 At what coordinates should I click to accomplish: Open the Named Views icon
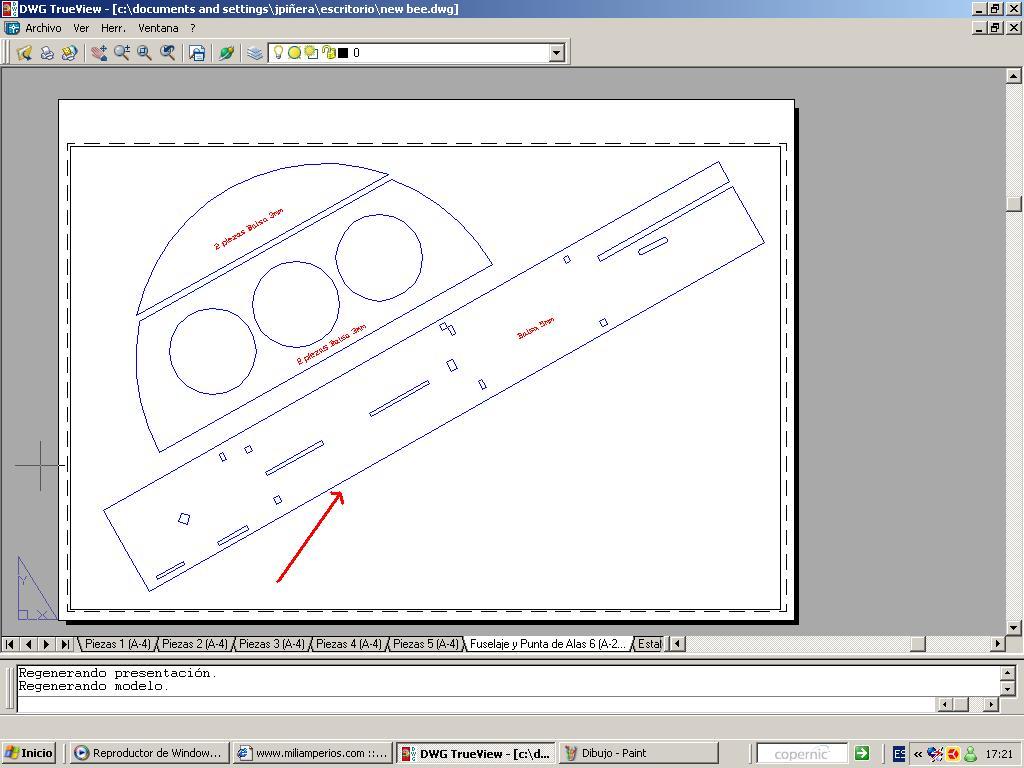[x=197, y=53]
